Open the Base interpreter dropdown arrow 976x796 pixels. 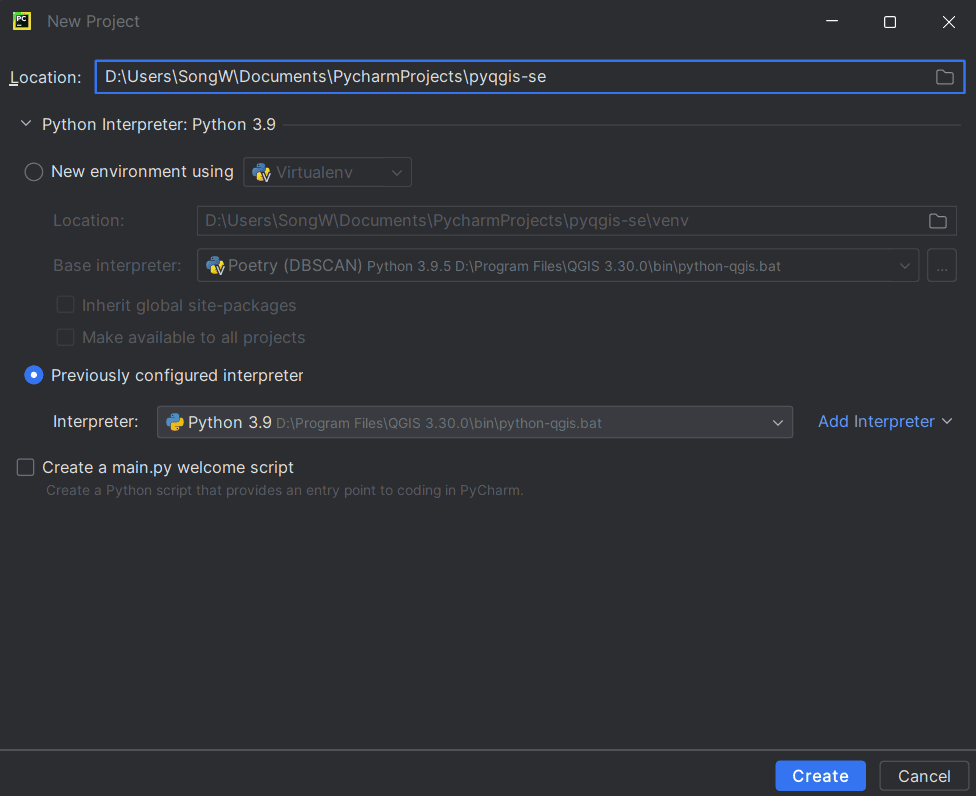904,266
